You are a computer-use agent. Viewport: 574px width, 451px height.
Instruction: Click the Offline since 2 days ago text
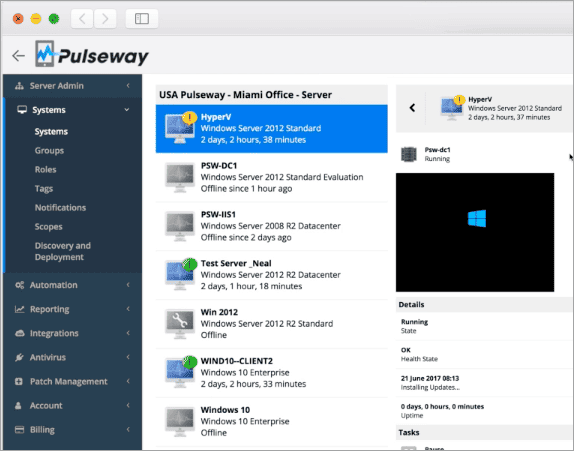point(246,238)
